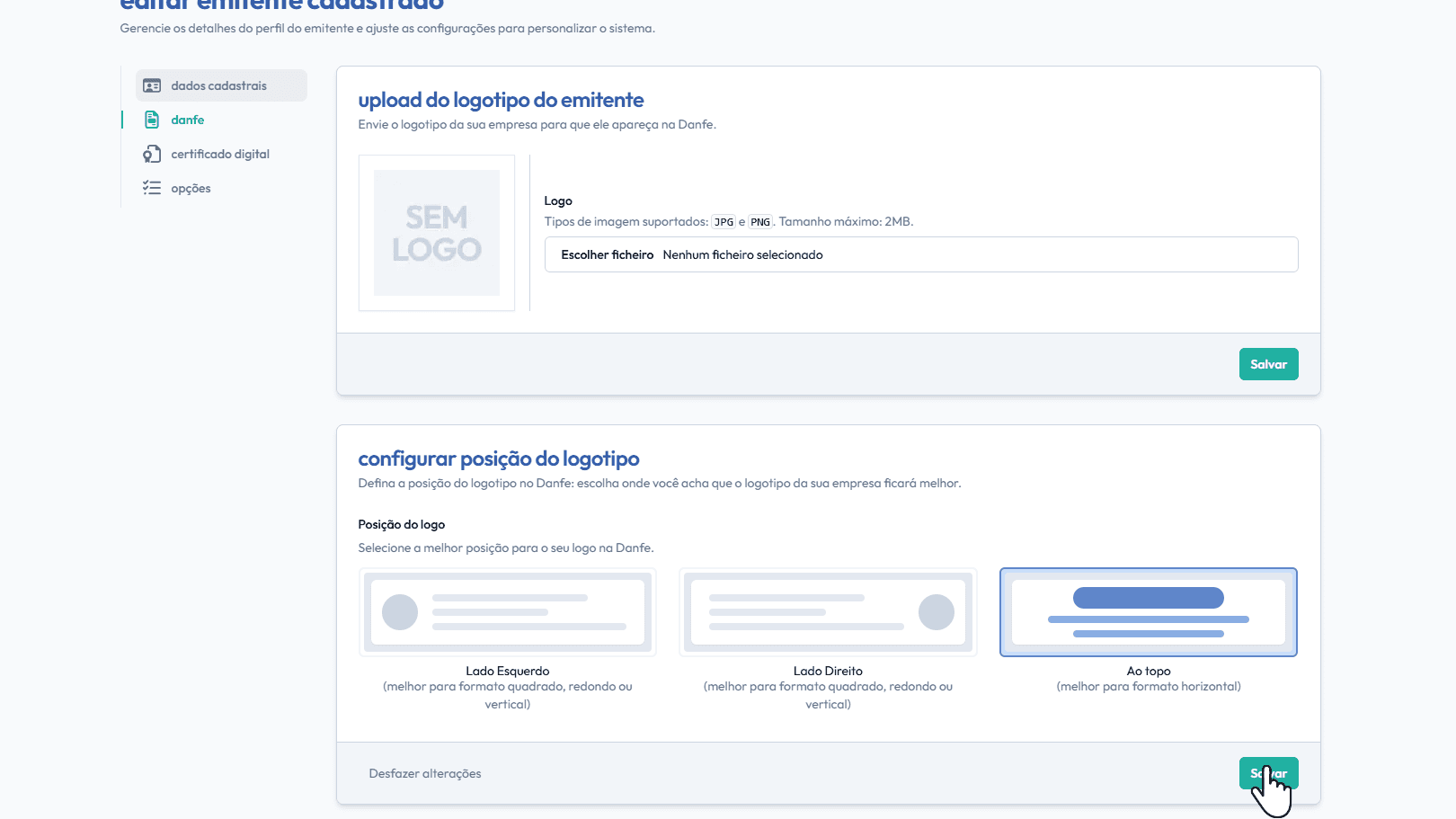
Task: Open the 'dados cadastrais' sidebar section
Action: pyautogui.click(x=218, y=86)
